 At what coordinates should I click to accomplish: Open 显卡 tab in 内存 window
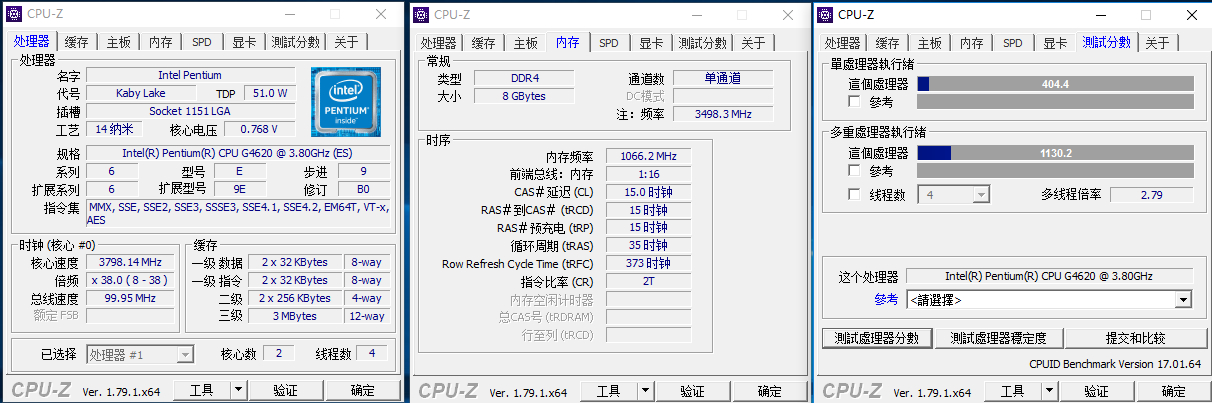651,43
